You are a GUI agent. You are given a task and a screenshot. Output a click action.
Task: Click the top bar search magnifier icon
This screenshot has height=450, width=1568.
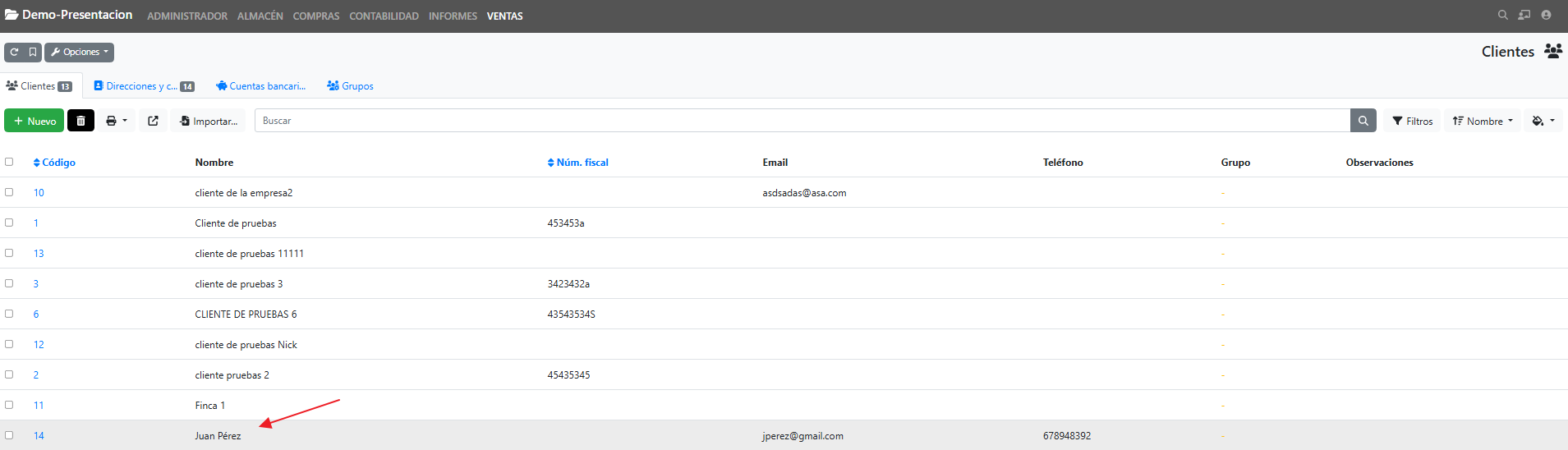pyautogui.click(x=1502, y=16)
